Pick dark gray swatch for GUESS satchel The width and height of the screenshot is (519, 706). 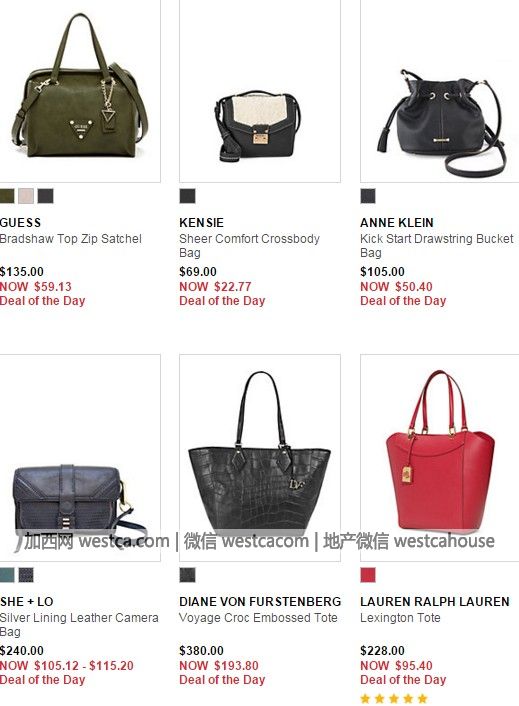click(45, 196)
